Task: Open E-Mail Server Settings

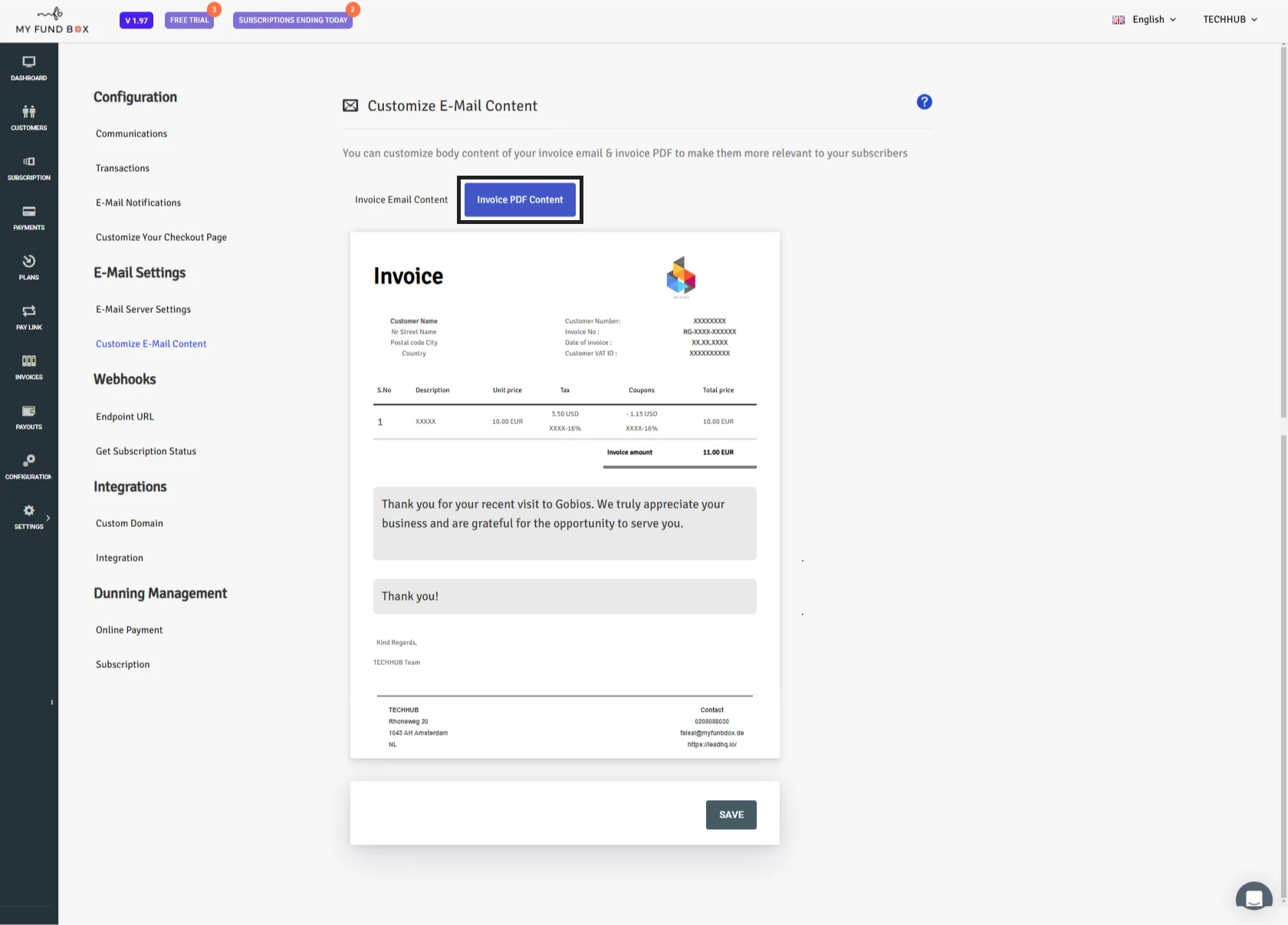Action: 143,309
